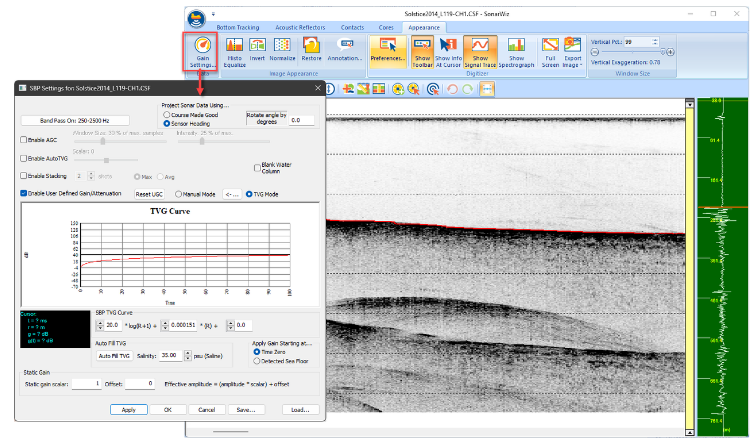The height and width of the screenshot is (439, 750).
Task: Click the Salinity spinner arrows
Action: click(188, 356)
